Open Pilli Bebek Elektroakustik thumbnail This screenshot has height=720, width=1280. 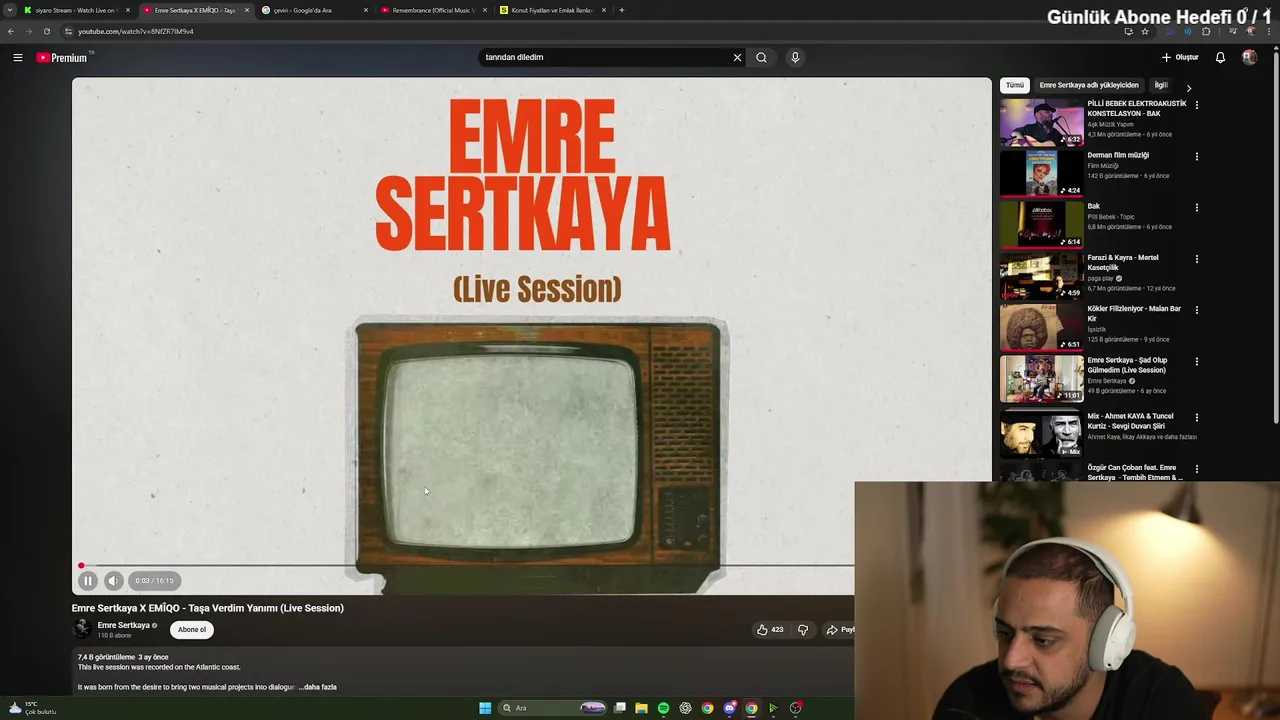click(x=1041, y=122)
